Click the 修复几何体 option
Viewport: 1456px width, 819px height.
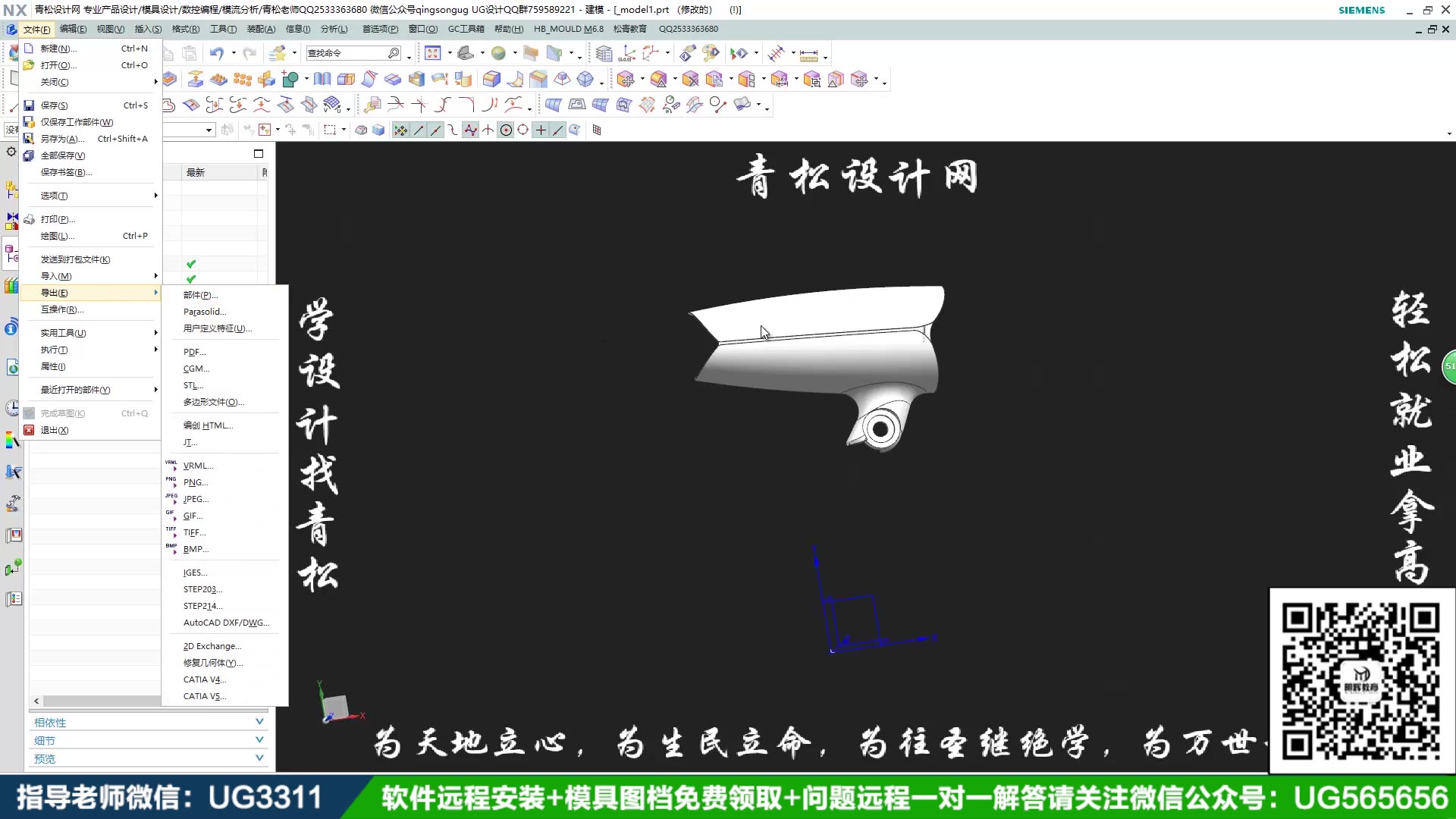(212, 662)
